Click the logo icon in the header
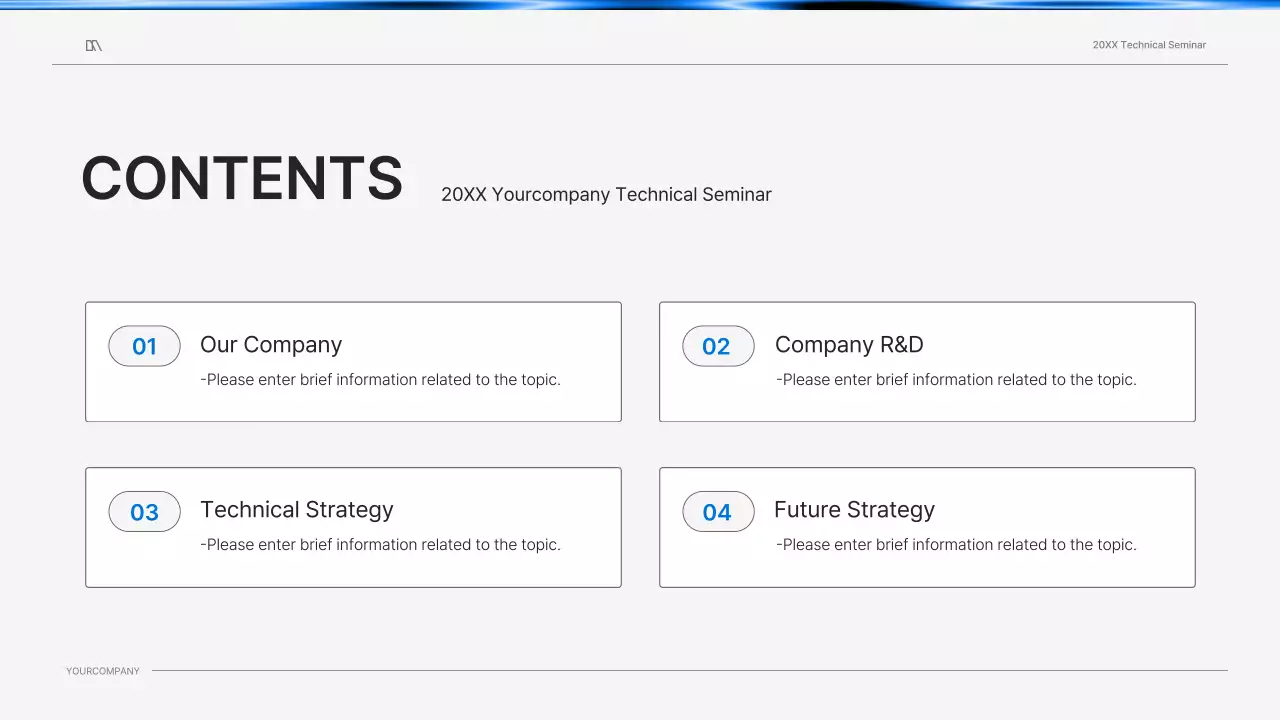 click(x=93, y=45)
